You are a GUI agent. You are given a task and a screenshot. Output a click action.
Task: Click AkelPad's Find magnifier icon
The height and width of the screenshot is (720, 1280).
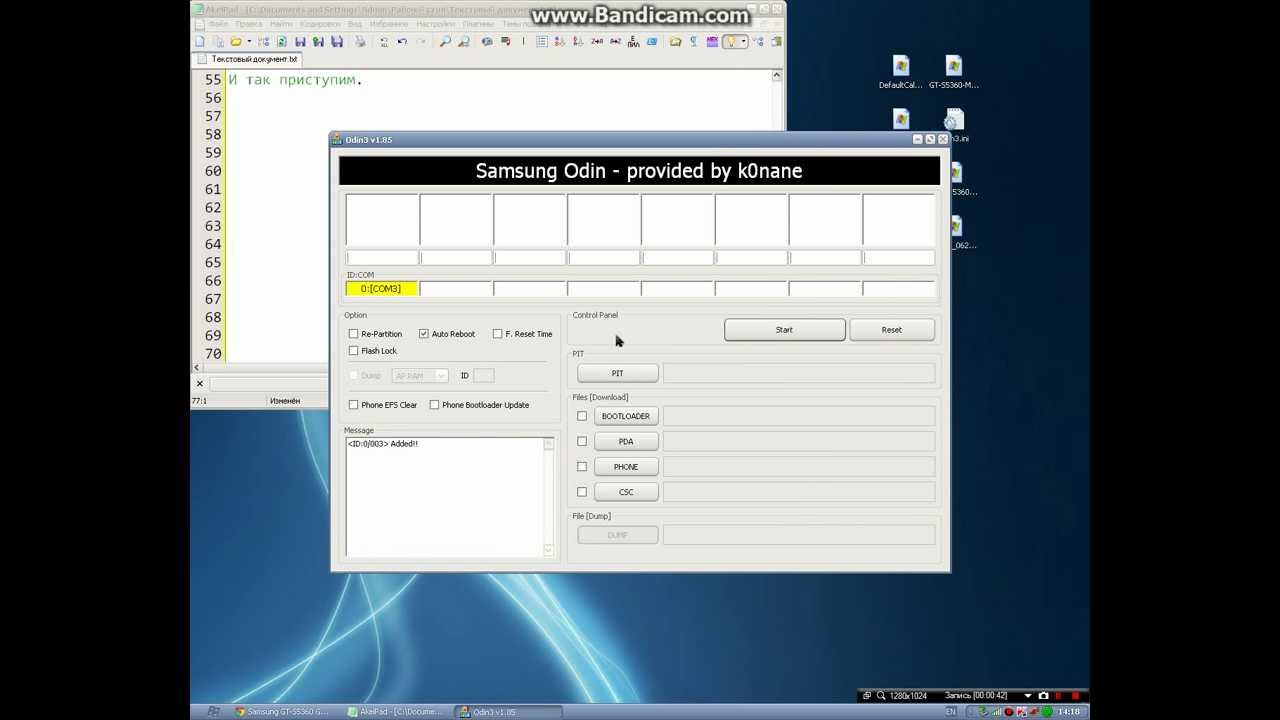coord(445,41)
